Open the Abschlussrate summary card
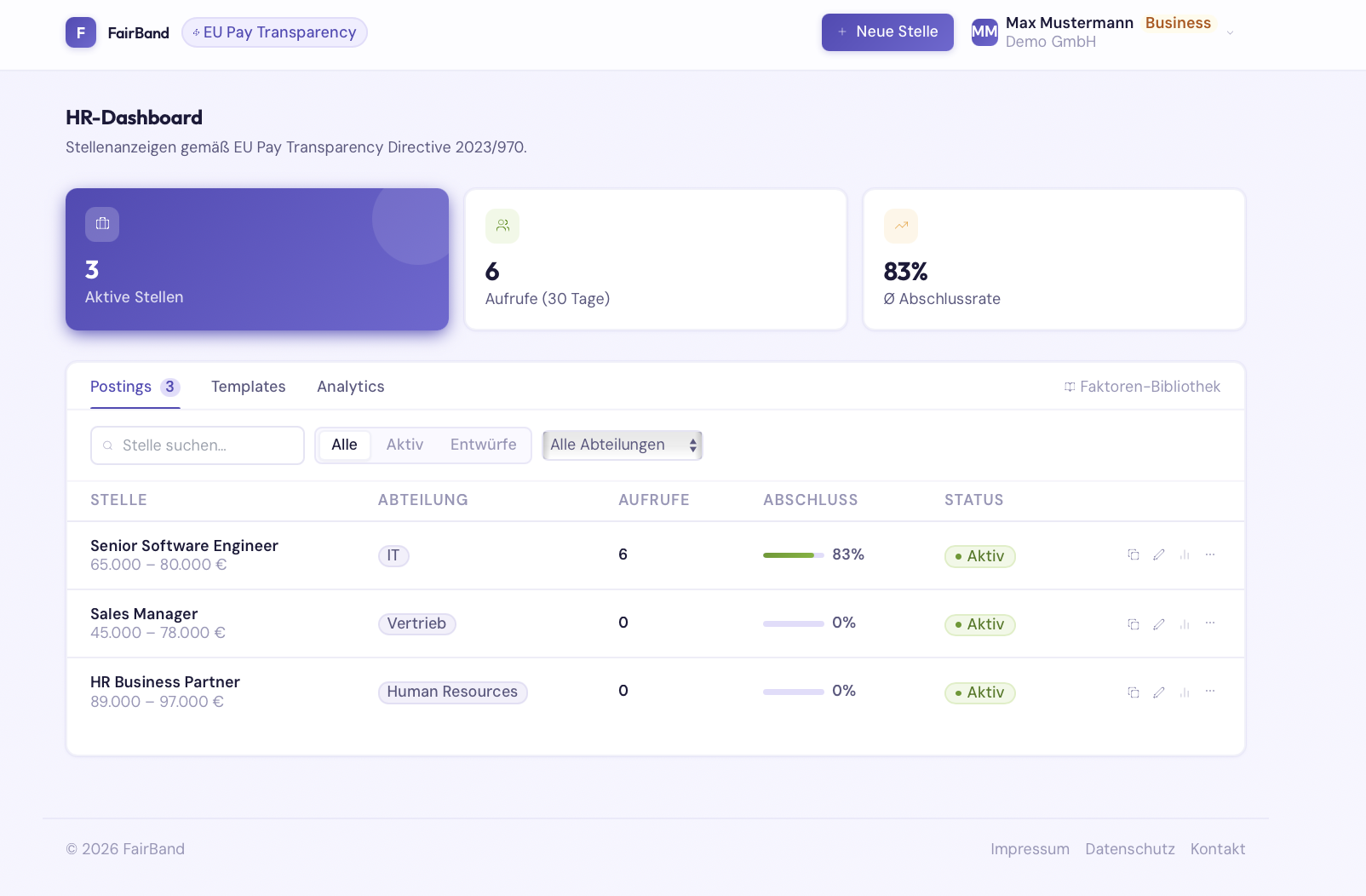Image resolution: width=1366 pixels, height=896 pixels. point(1054,259)
